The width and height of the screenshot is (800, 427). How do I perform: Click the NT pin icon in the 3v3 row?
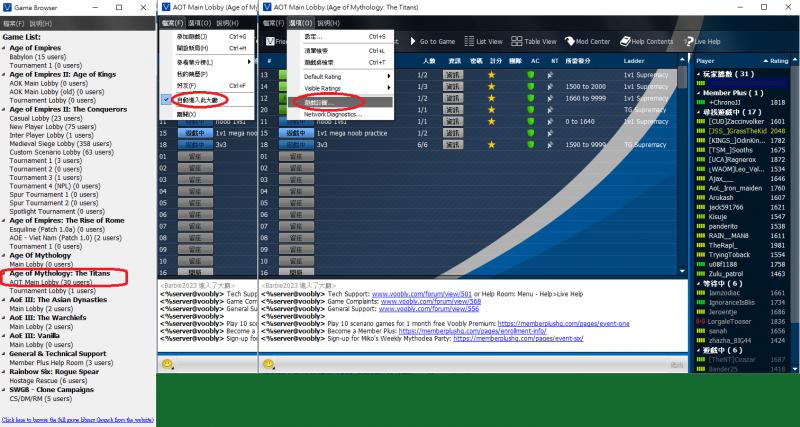pyautogui.click(x=550, y=145)
